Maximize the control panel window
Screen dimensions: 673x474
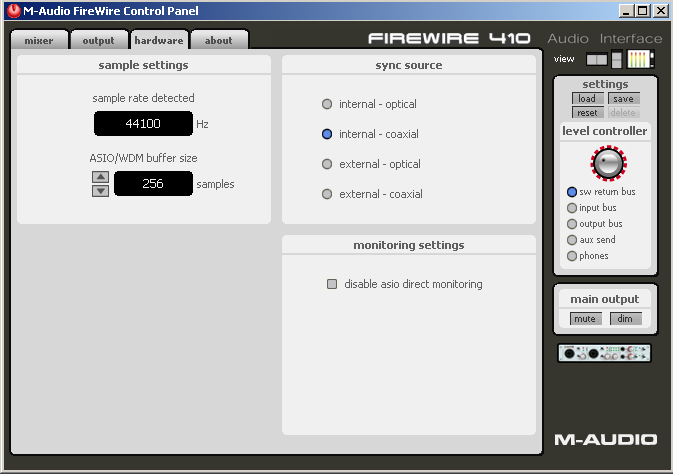click(x=643, y=11)
